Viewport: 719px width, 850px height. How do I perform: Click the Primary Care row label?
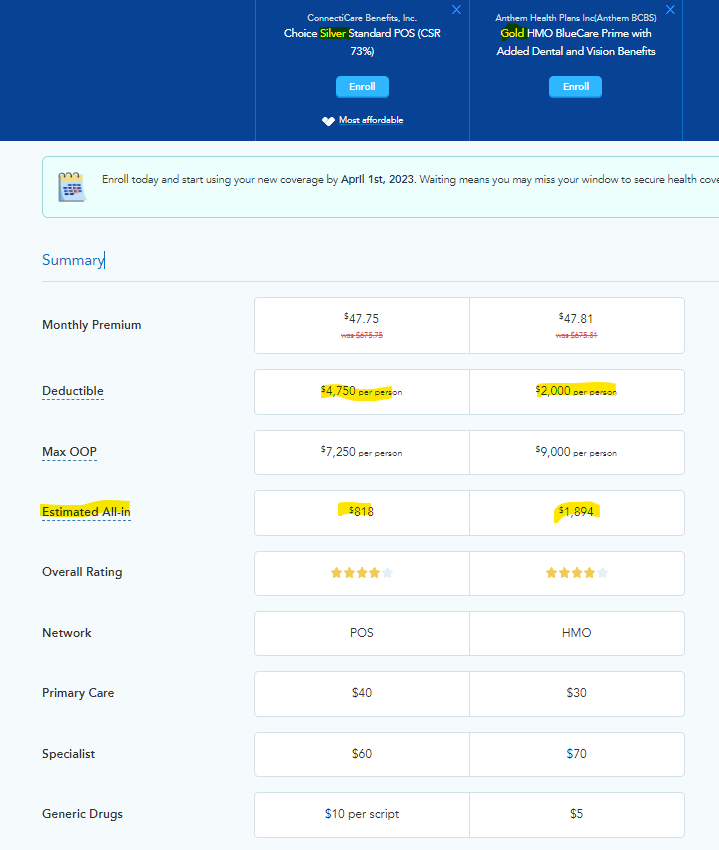[78, 693]
